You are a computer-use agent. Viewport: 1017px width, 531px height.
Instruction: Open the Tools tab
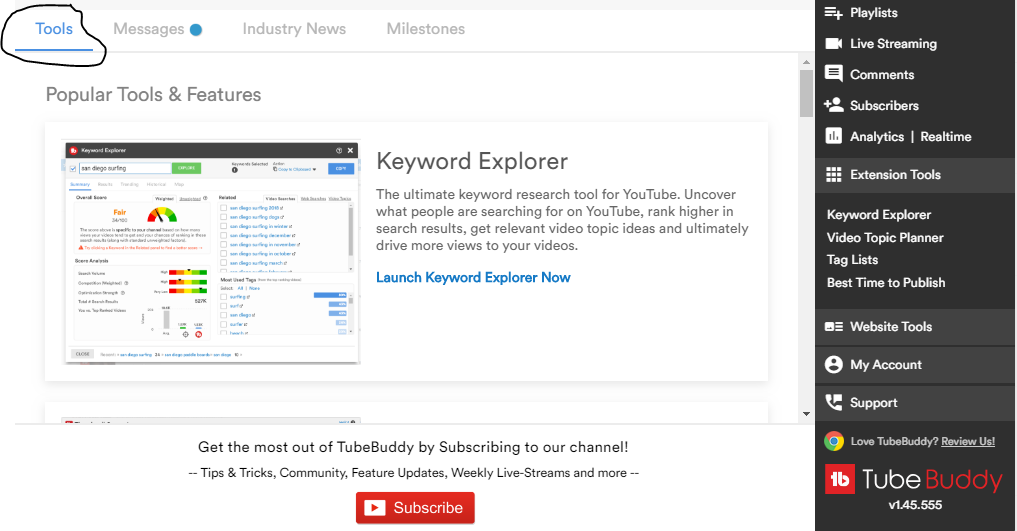54,29
